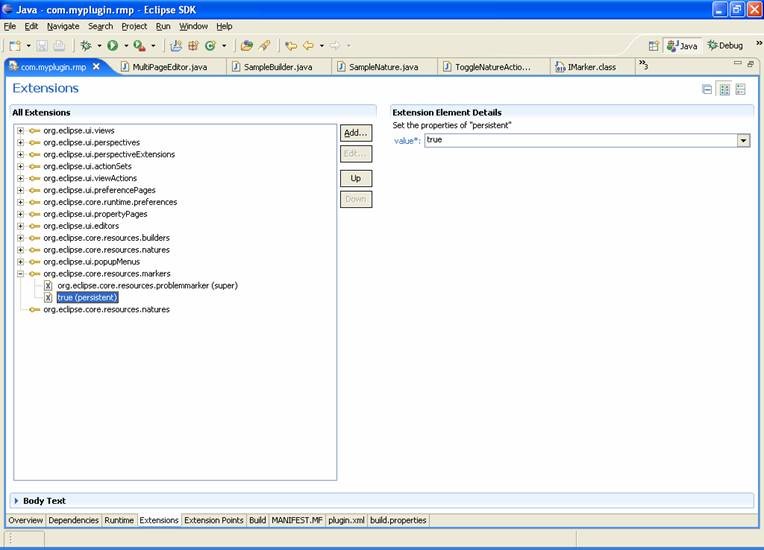Screen dimensions: 764x550
Task: Expand the org.eclipse.ui.views tree node
Action: (x=20, y=131)
